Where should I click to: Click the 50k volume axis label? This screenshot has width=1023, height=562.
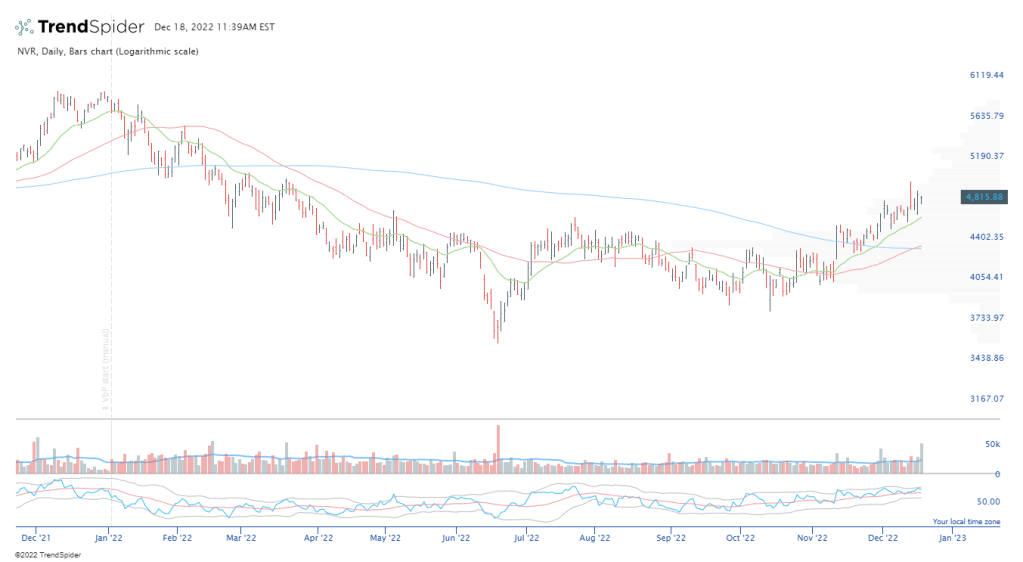point(993,443)
